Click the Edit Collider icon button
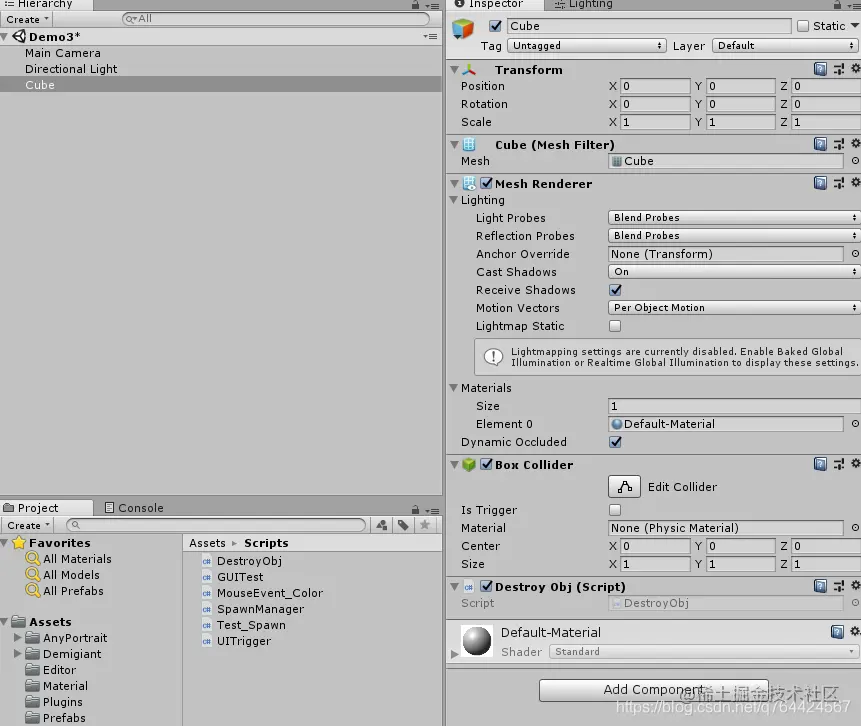This screenshot has height=726, width=861. click(624, 487)
